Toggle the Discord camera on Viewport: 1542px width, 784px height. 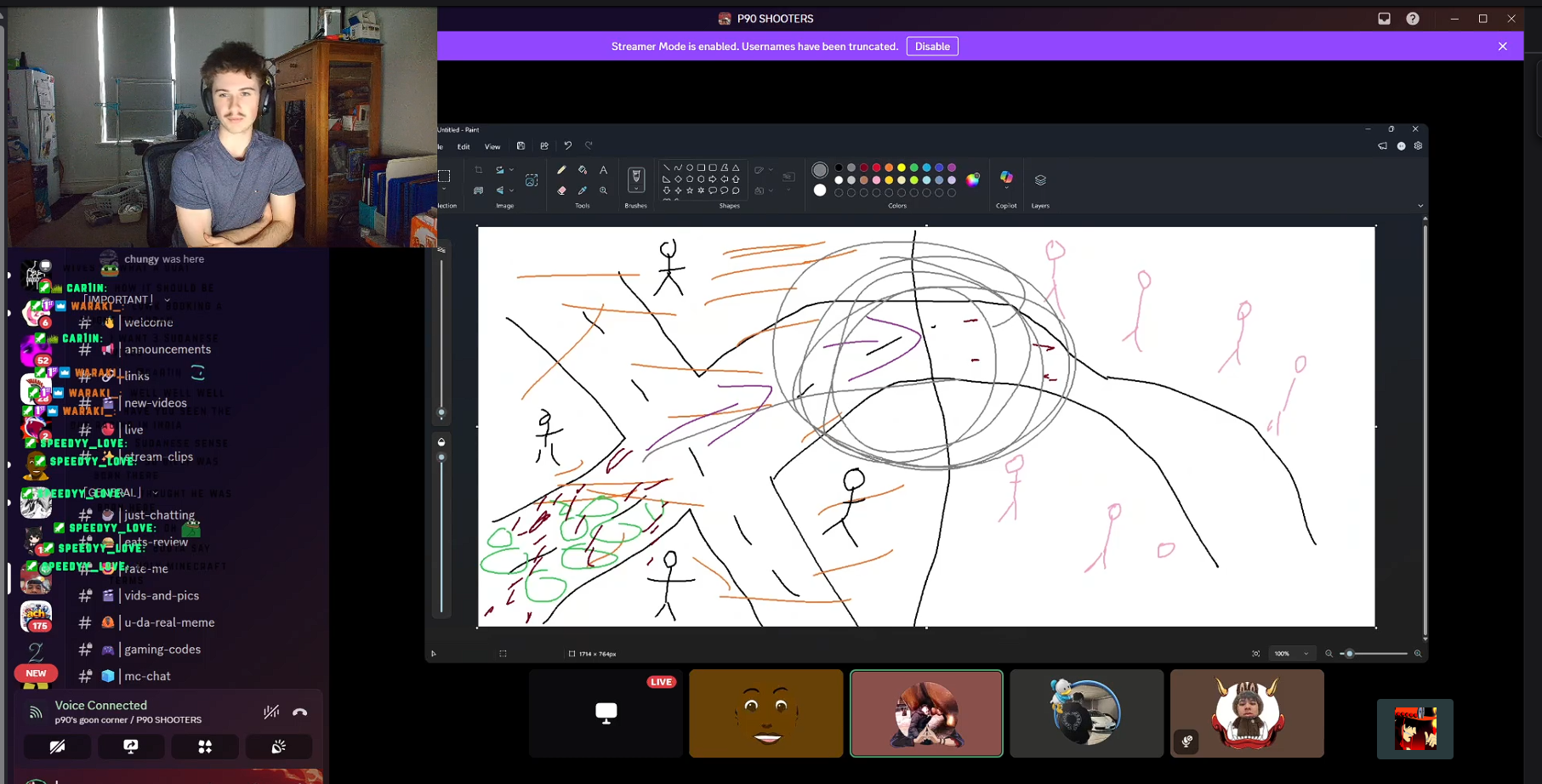pos(57,747)
